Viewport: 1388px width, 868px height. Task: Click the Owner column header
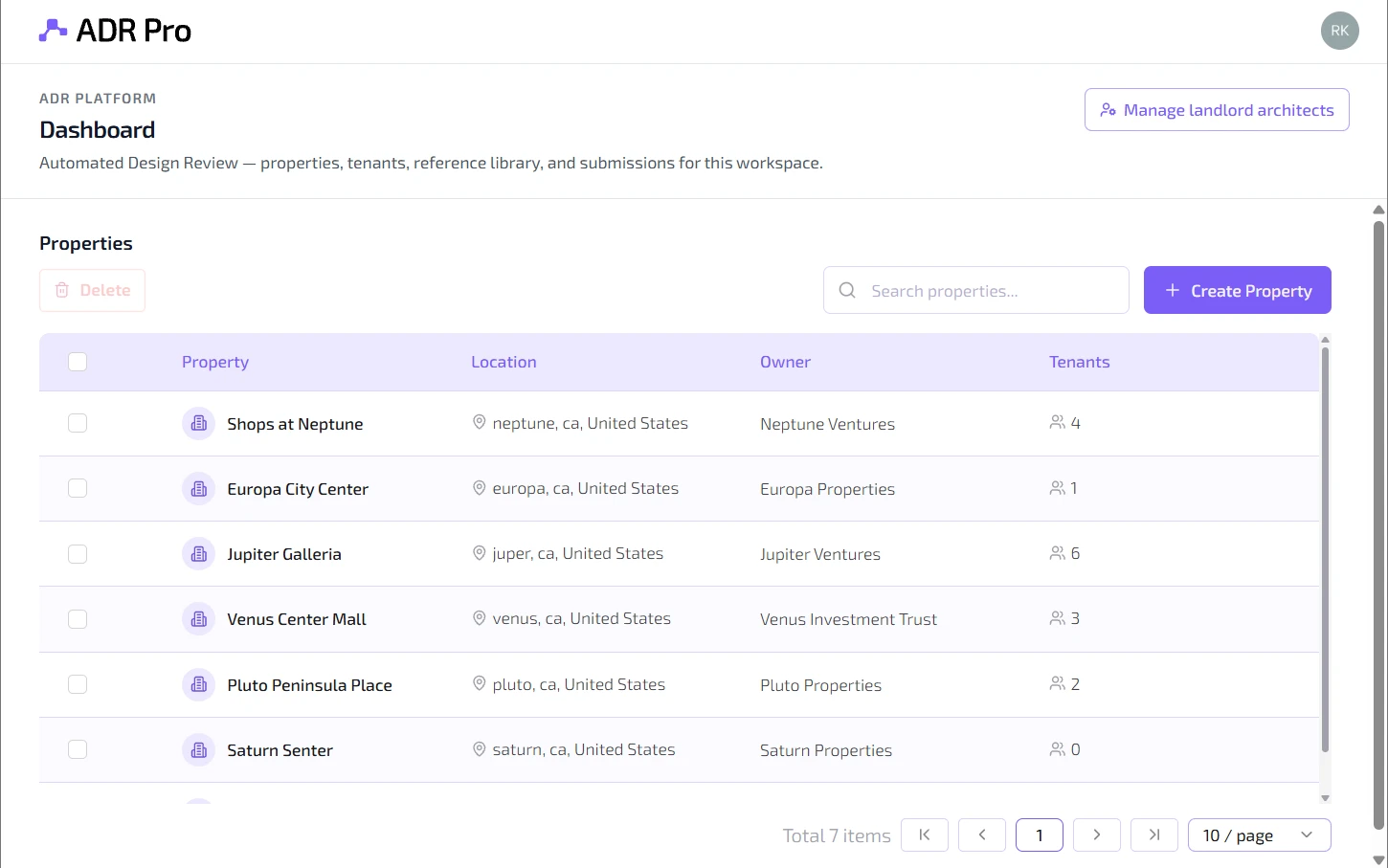(x=785, y=362)
